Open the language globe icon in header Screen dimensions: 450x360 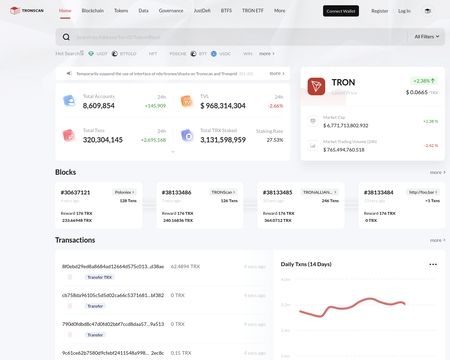[x=428, y=11]
